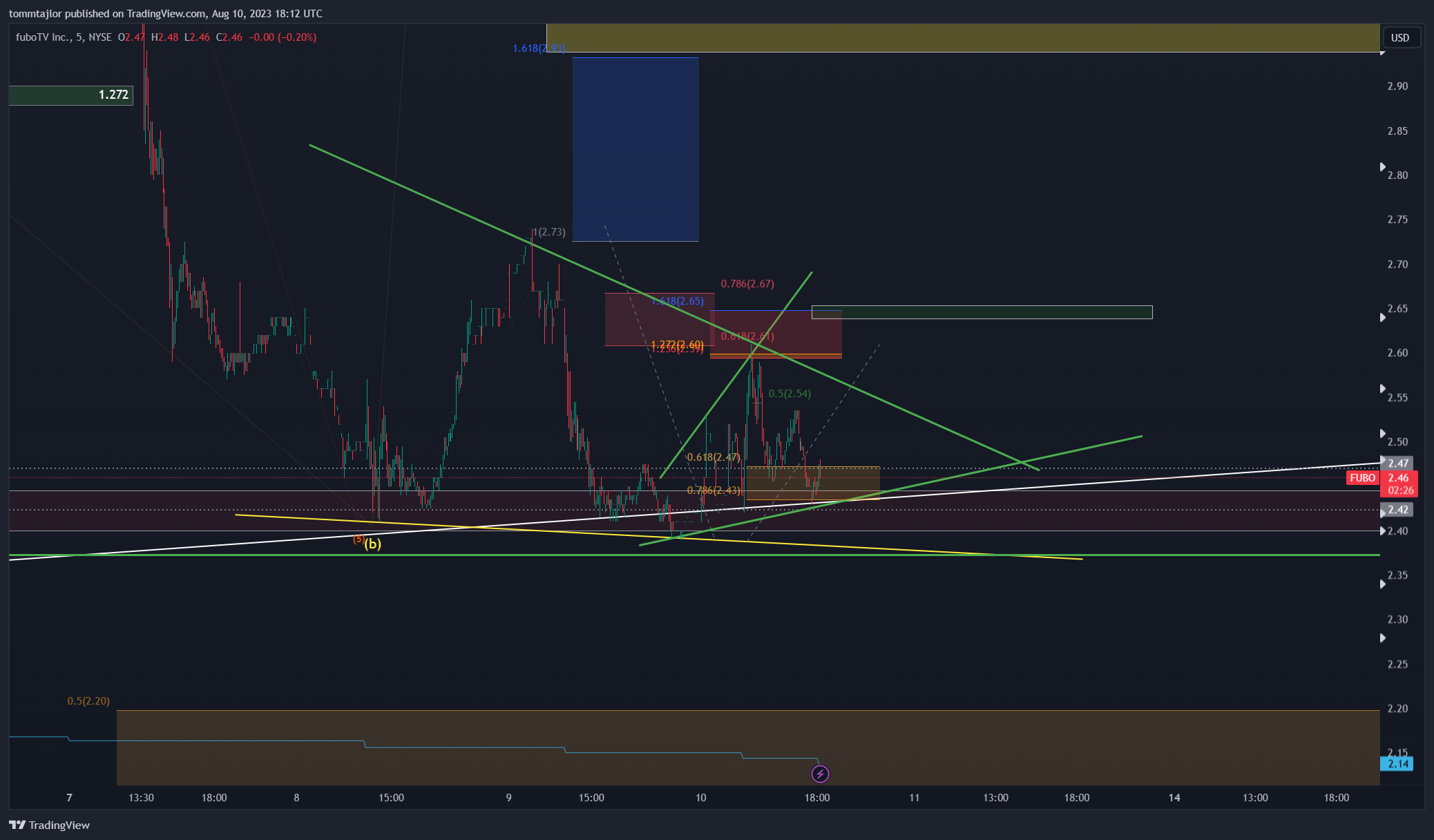Open the USD currency selector

click(1400, 37)
